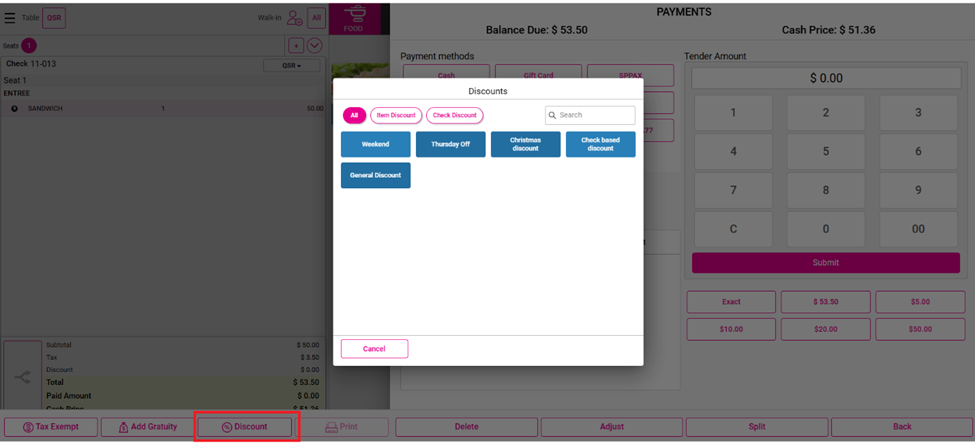
Task: Filter by Item Discount
Action: tap(396, 115)
